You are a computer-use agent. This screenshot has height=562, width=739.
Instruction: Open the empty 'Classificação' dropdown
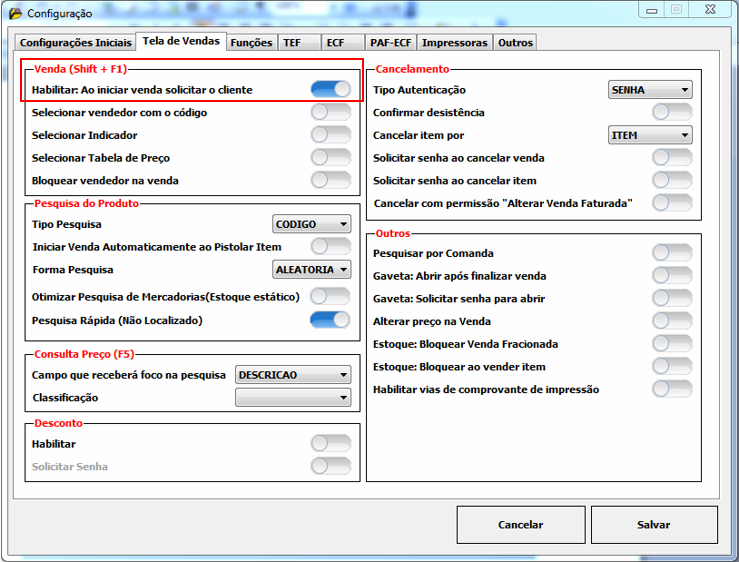click(x=293, y=398)
